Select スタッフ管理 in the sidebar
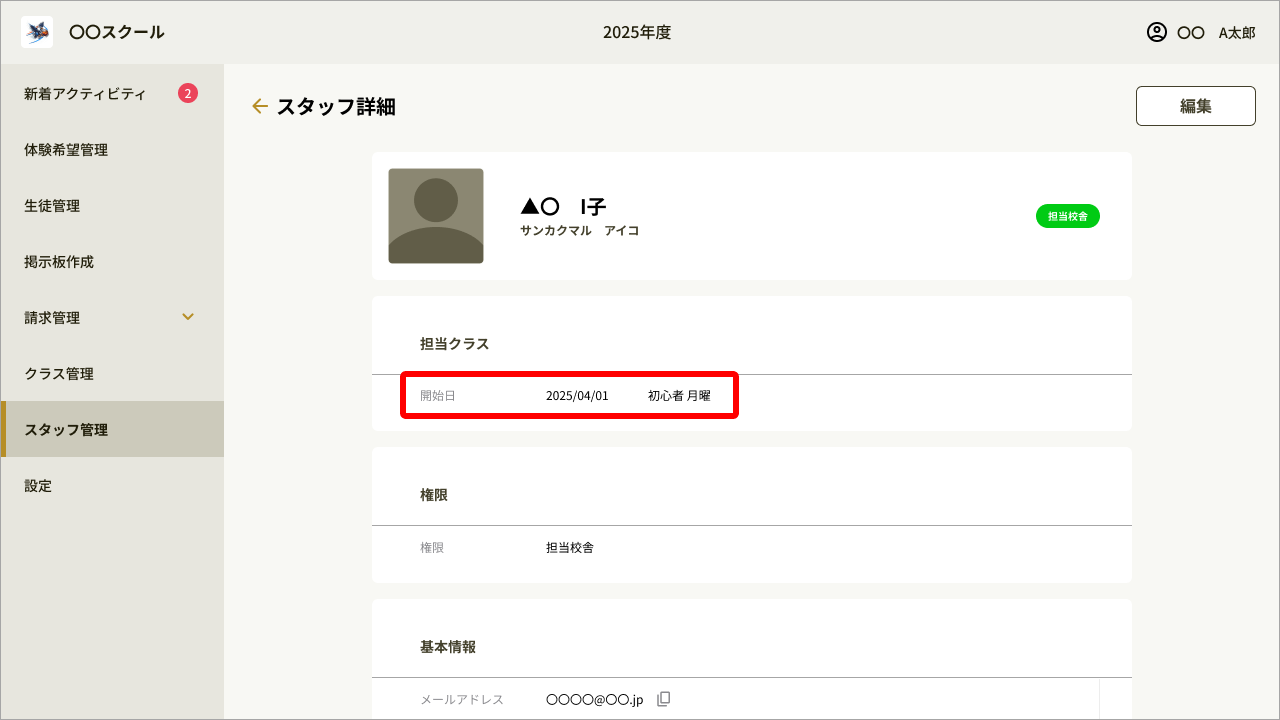Screen dimensions: 1280x720 [66, 430]
